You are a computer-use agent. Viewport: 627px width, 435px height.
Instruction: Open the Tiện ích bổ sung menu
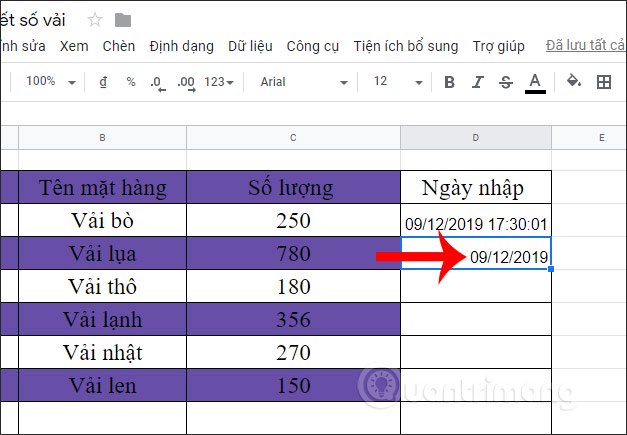tap(405, 46)
